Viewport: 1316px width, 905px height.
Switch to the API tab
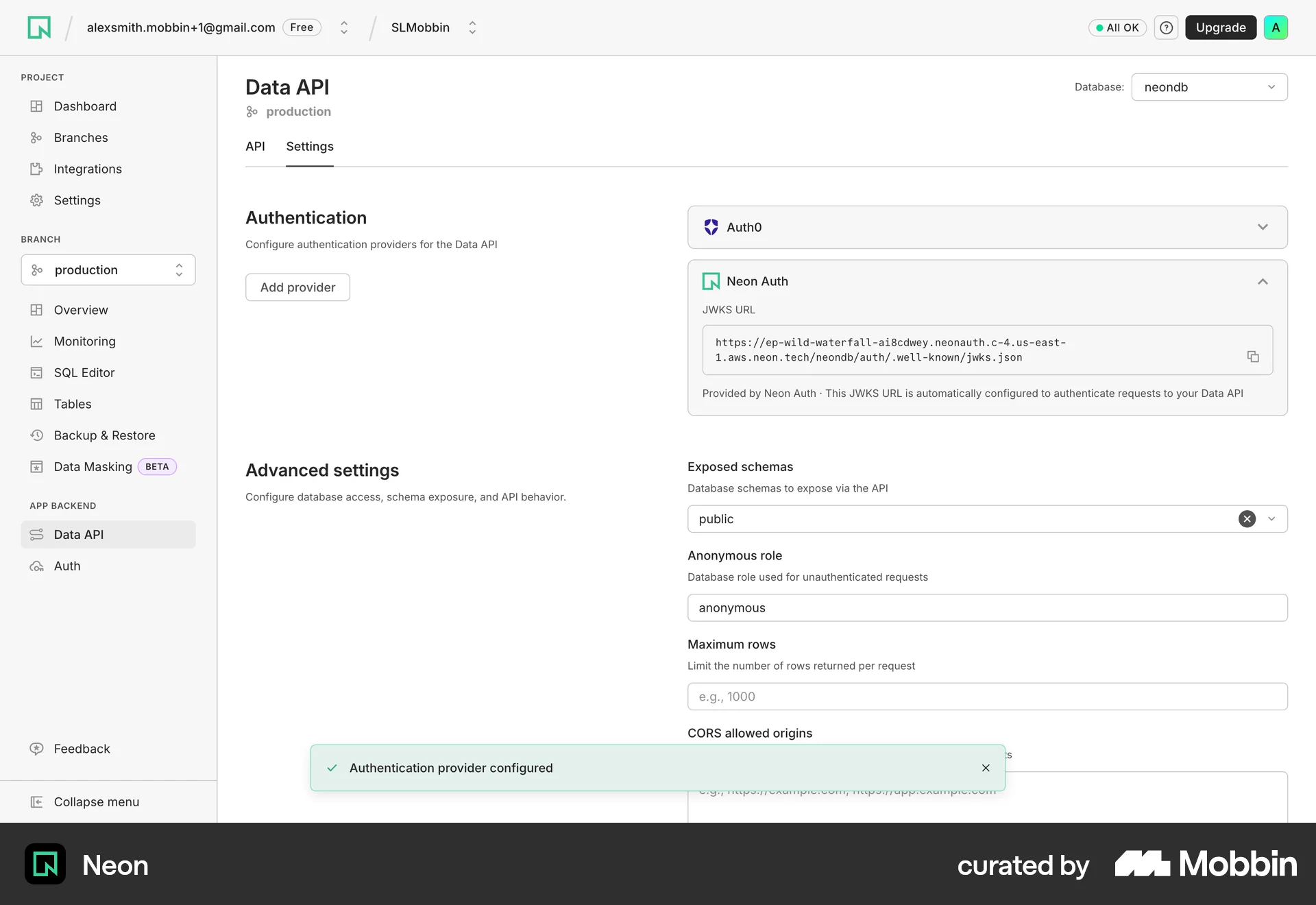pos(255,146)
